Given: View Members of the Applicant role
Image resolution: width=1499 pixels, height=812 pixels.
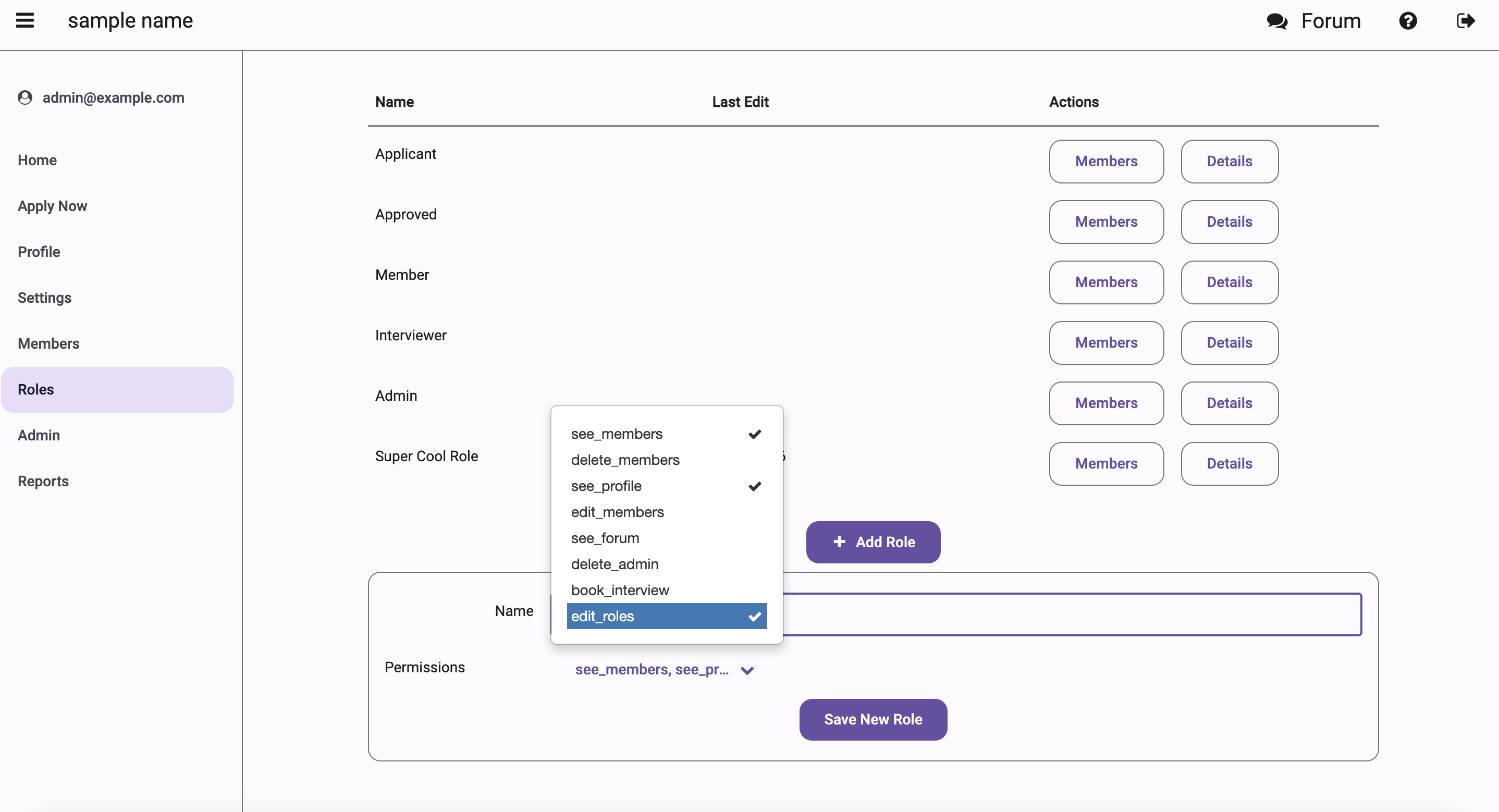Looking at the screenshot, I should click(x=1106, y=161).
